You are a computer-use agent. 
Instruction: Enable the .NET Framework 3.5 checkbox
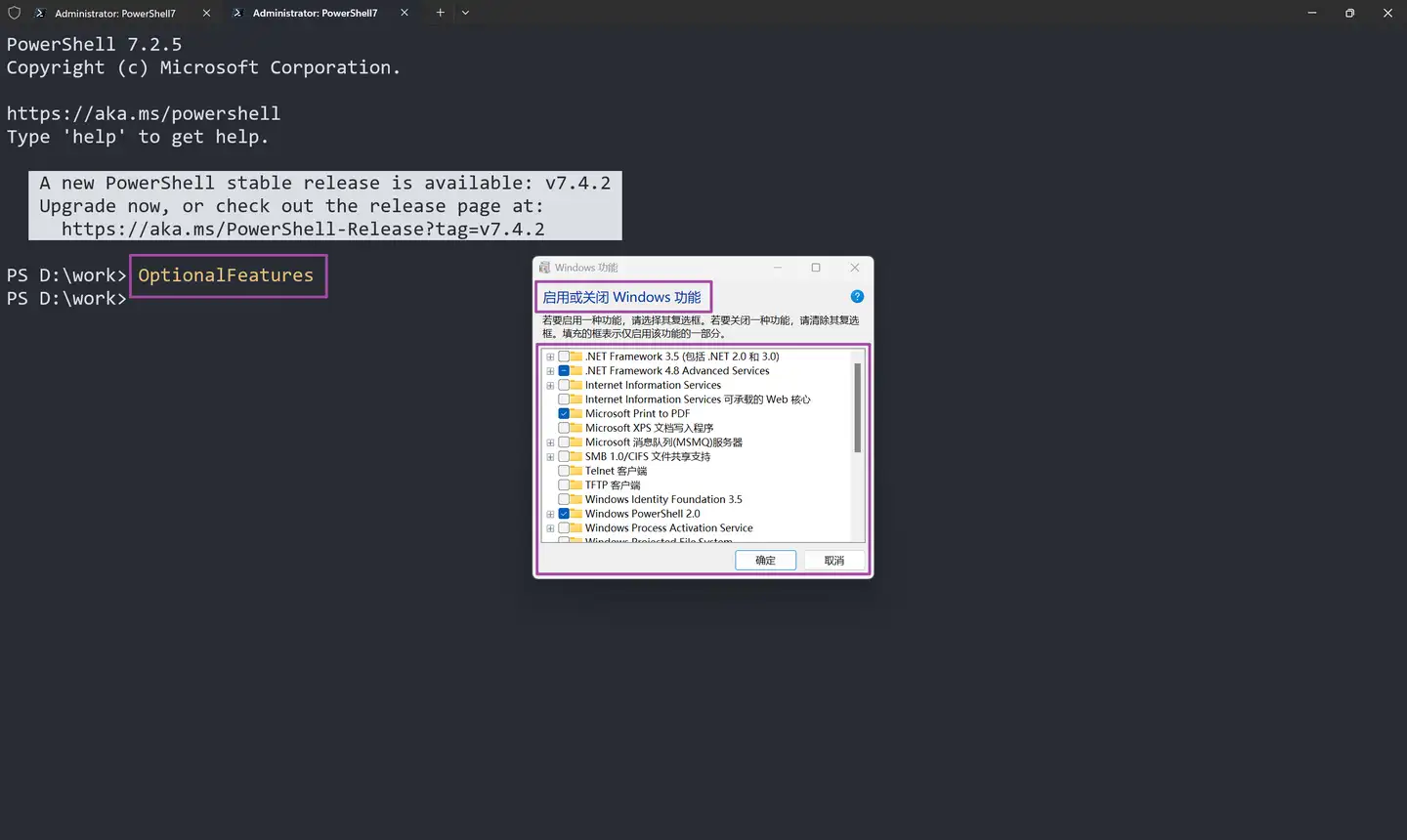click(564, 357)
